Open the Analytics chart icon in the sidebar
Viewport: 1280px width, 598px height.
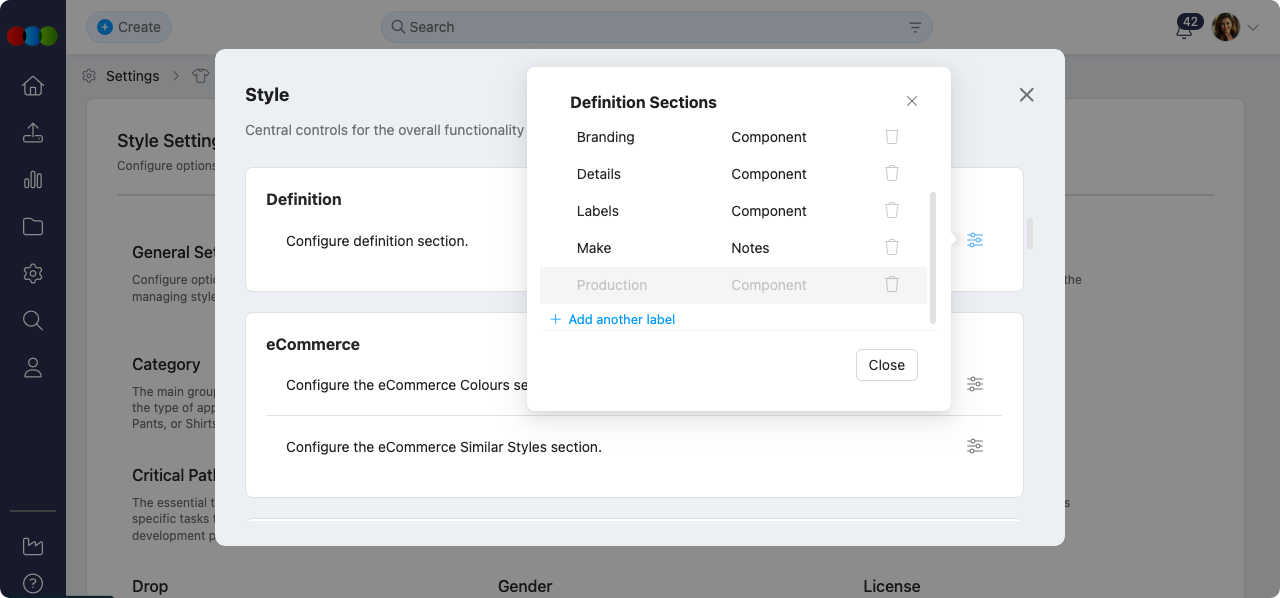coord(32,180)
